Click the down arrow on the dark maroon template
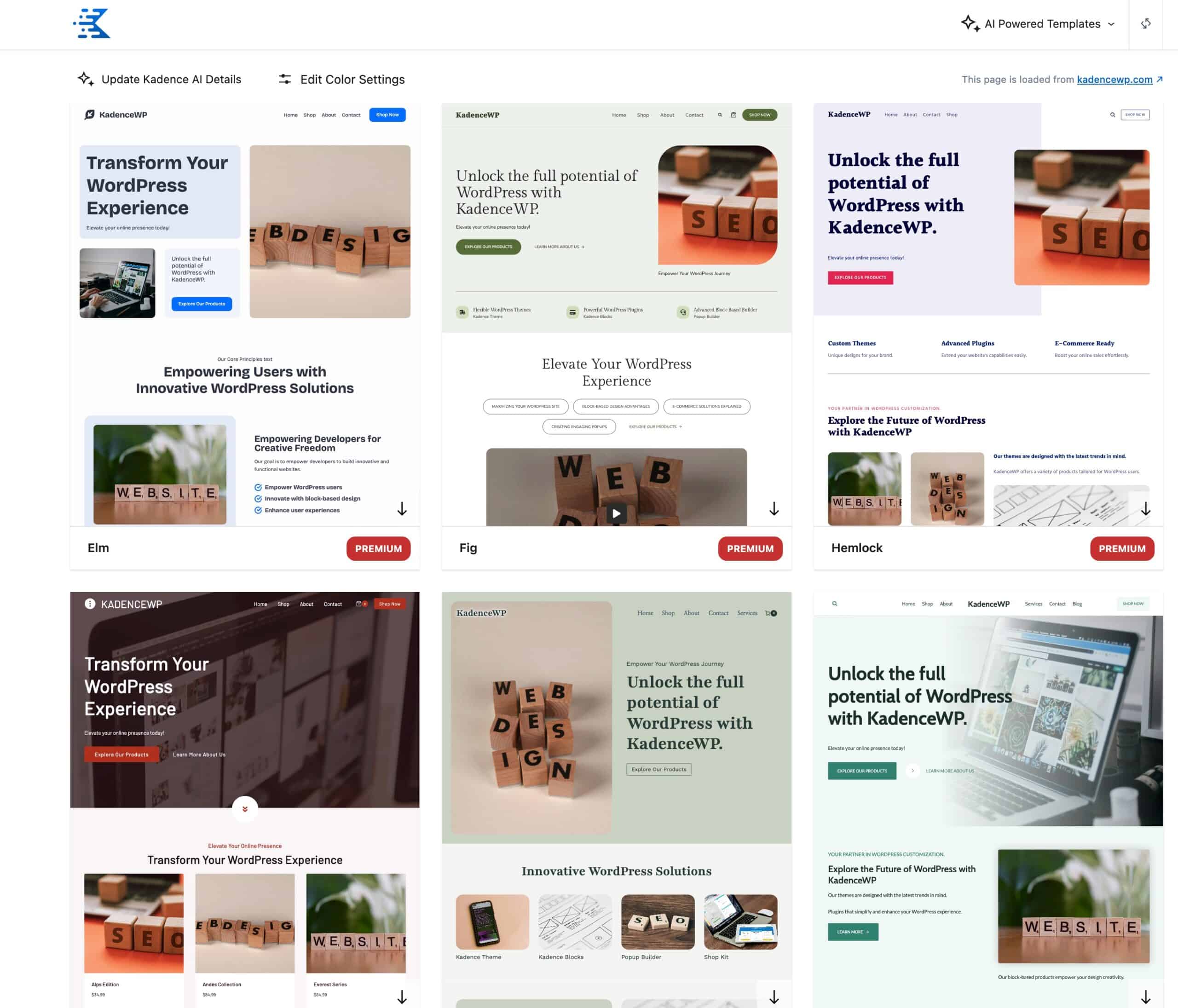Viewport: 1178px width, 1008px height. pos(402,996)
